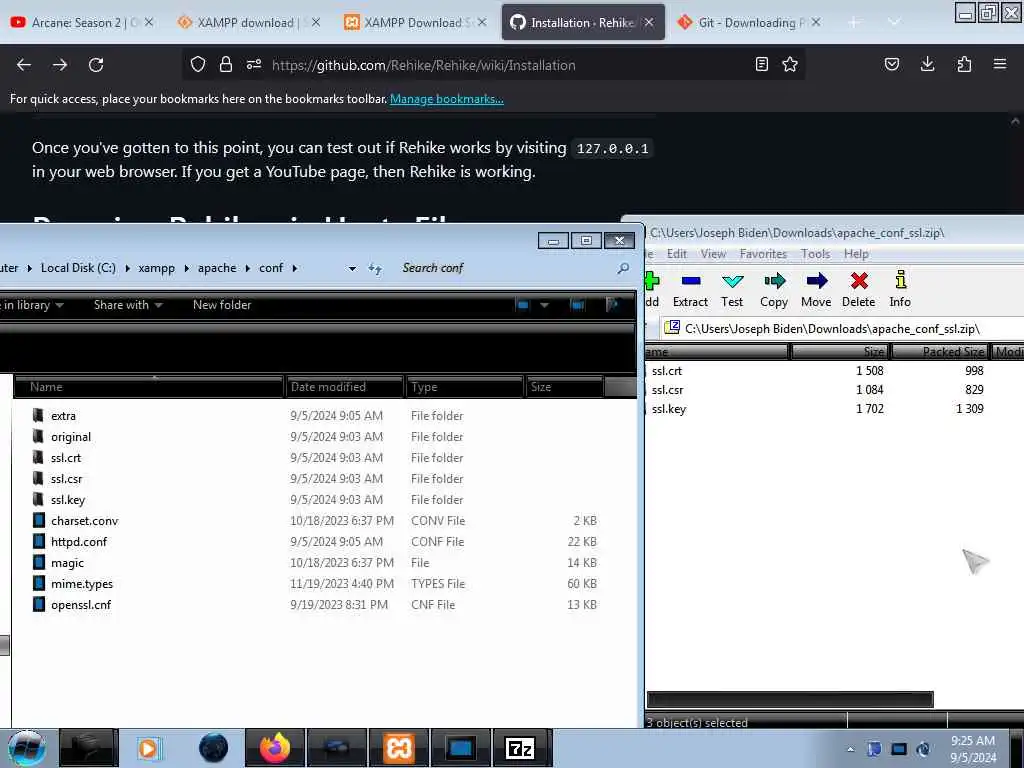
Task: Open media player taskbar icon
Action: pyautogui.click(x=150, y=748)
